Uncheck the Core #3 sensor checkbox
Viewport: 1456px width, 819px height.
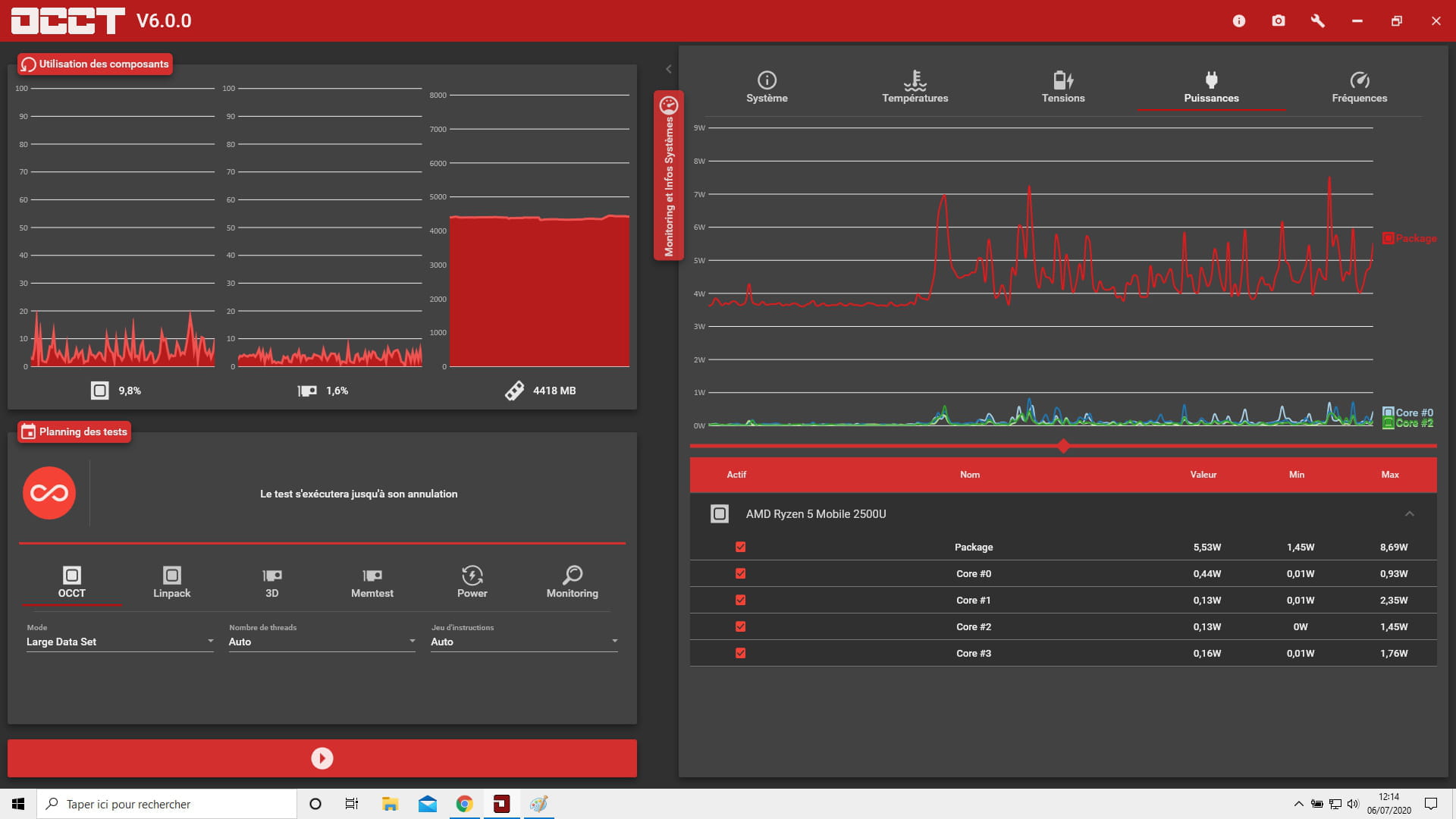[x=741, y=653]
